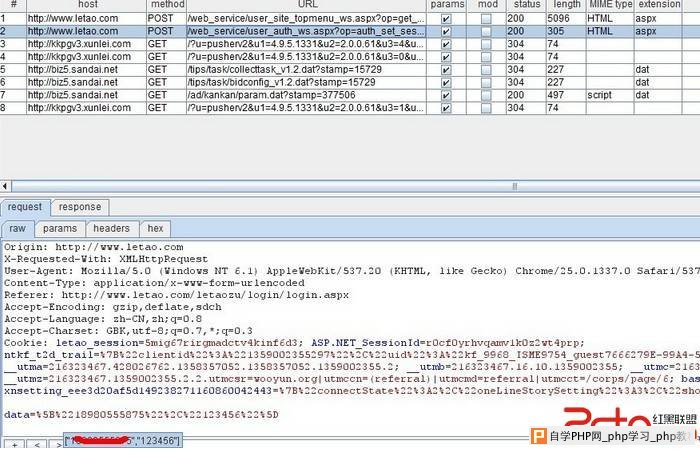Switch to the request tab

pos(25,207)
